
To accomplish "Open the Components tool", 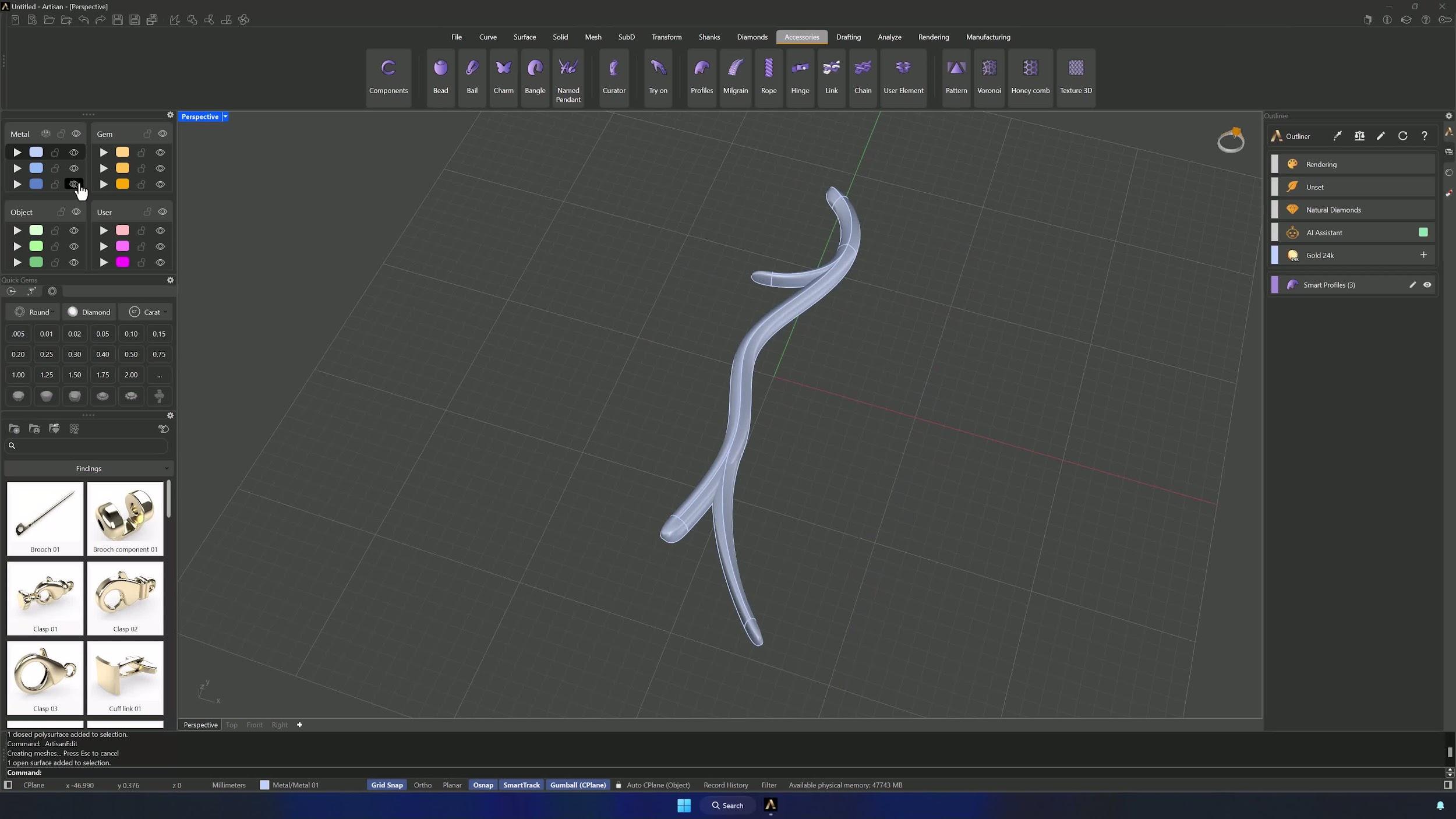I will click(388, 77).
